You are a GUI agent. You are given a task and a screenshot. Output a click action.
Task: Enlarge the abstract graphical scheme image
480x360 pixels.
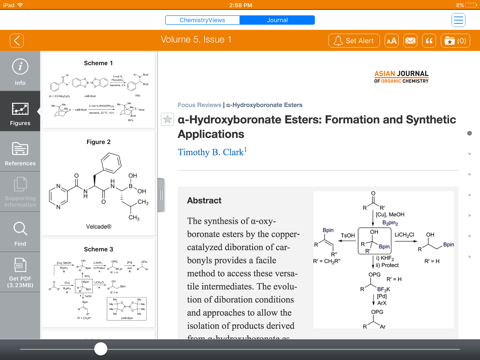pos(383,260)
